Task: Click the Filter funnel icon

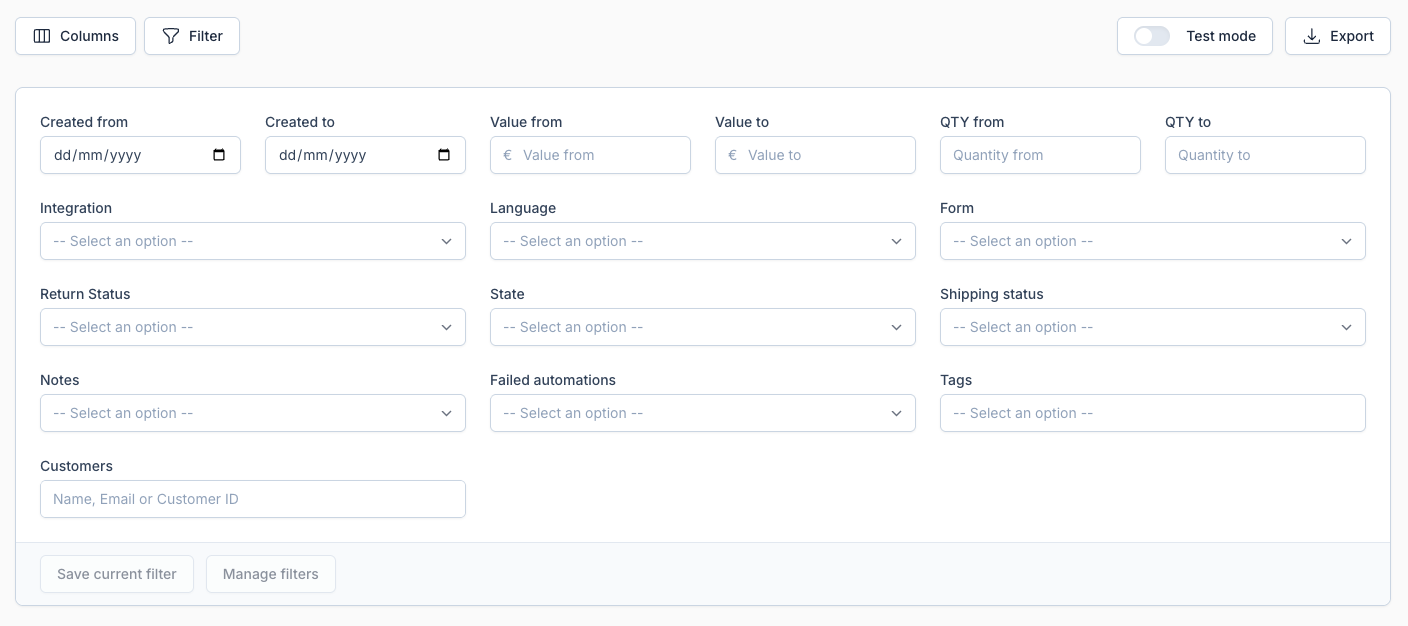Action: point(171,36)
